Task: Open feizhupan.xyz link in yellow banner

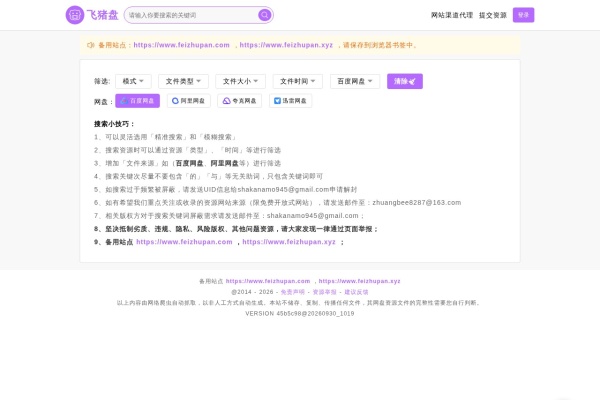Action: click(x=286, y=45)
